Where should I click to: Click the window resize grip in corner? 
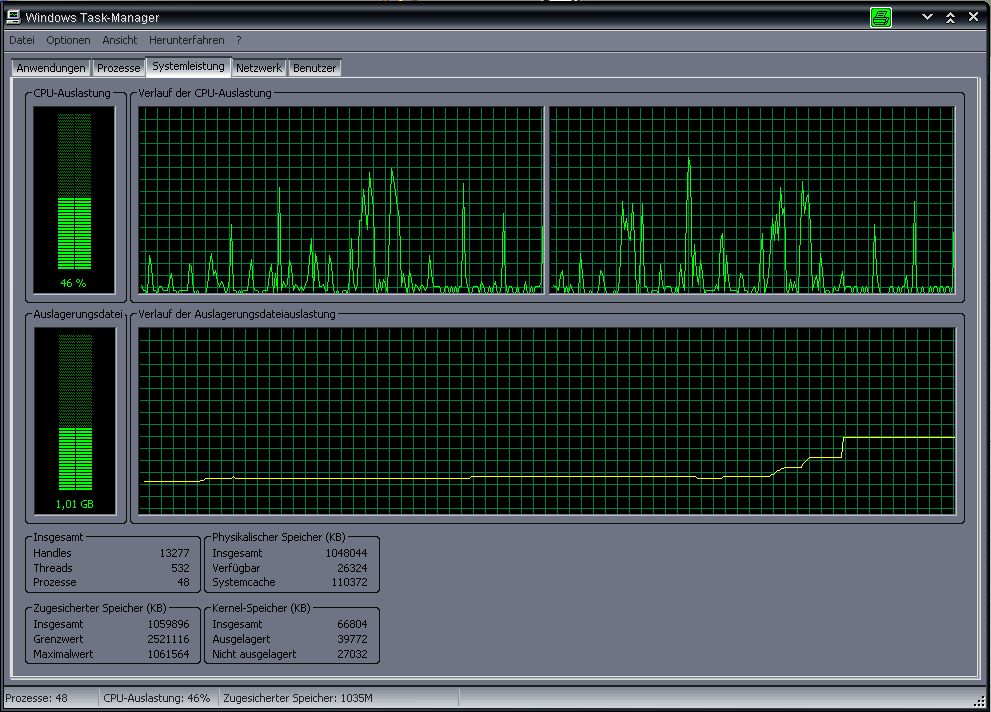(980, 700)
